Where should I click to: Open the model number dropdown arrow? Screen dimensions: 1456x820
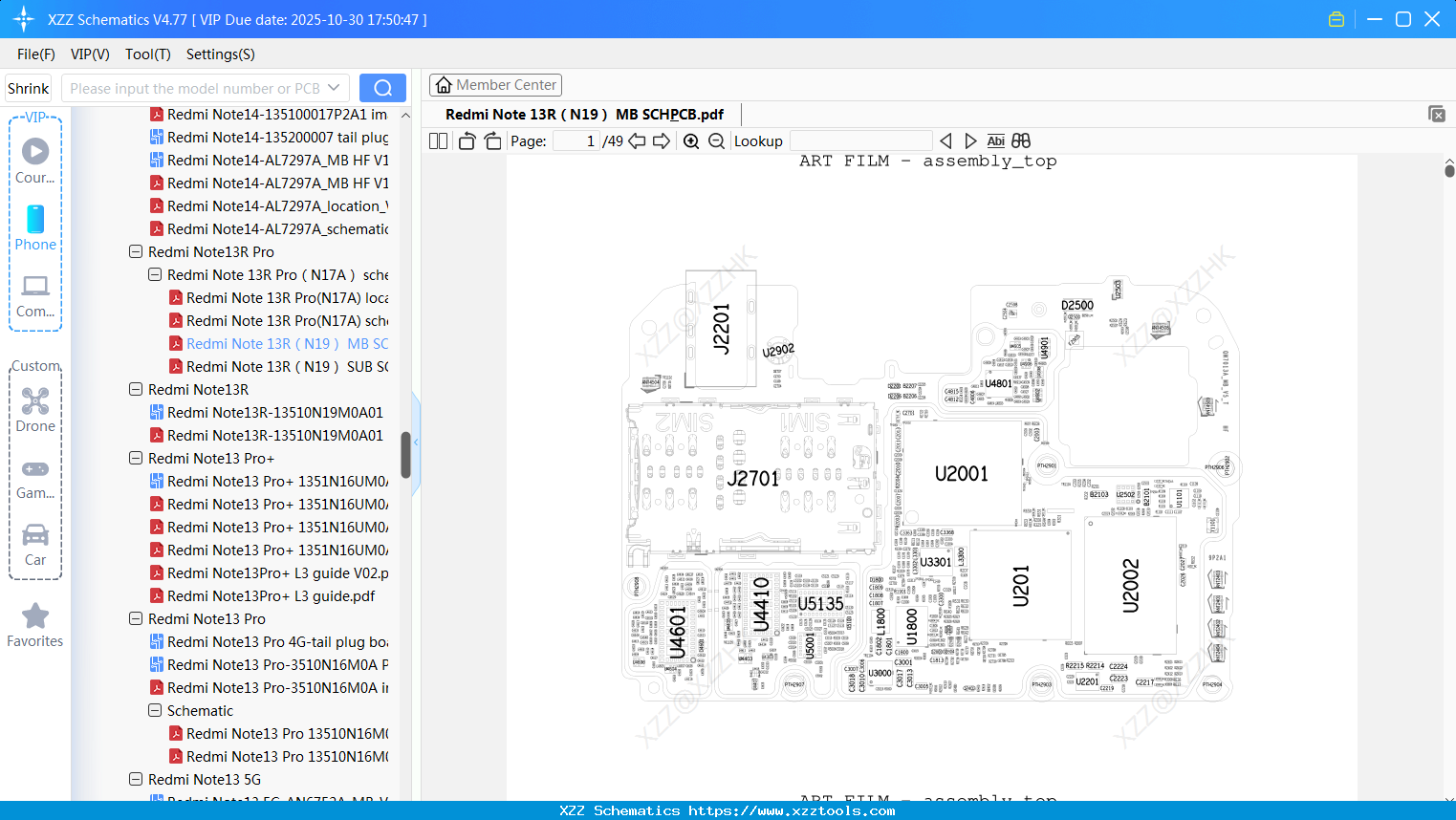click(332, 87)
